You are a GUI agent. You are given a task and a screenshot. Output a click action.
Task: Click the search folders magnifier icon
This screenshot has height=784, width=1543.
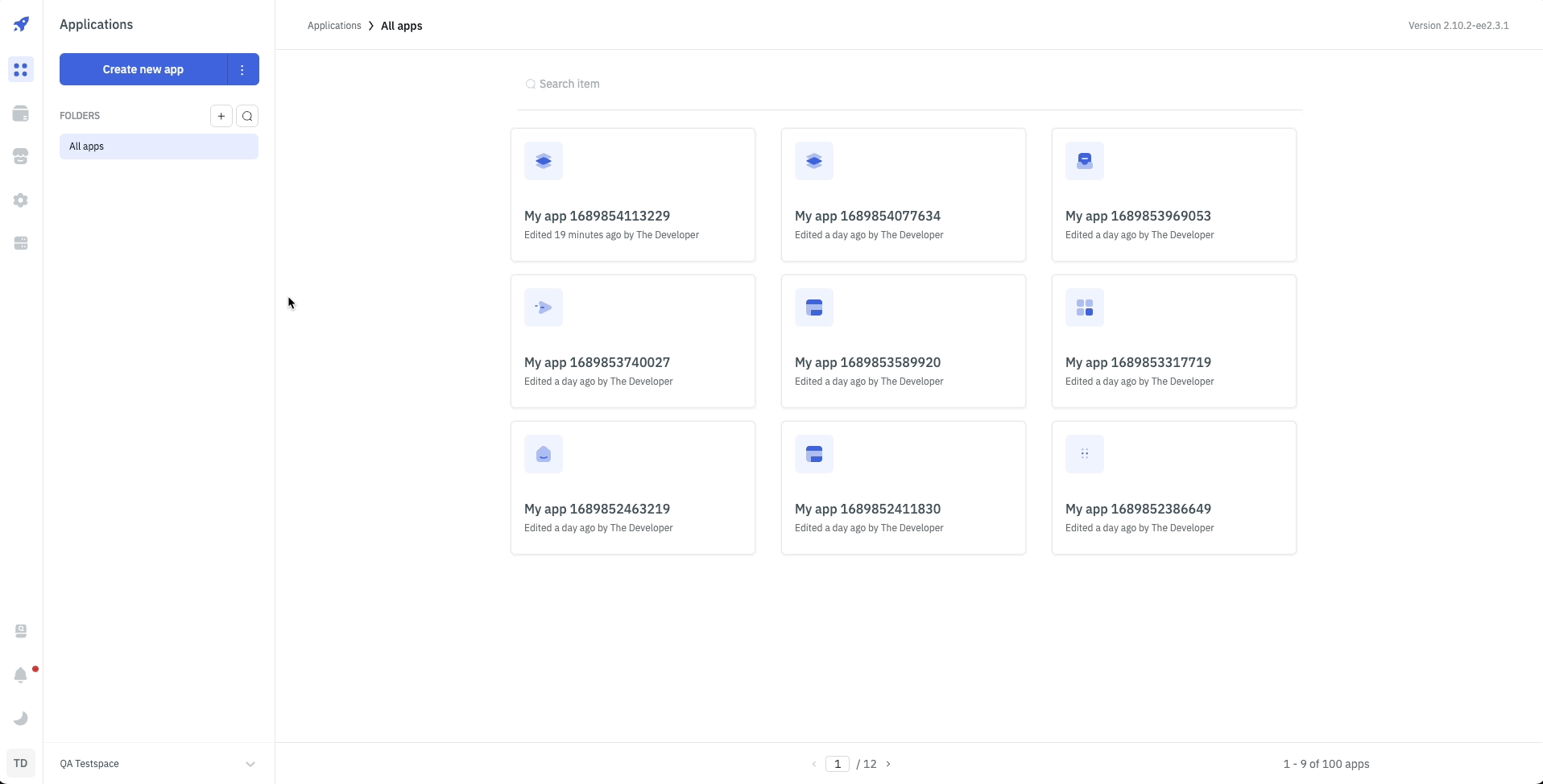click(247, 116)
